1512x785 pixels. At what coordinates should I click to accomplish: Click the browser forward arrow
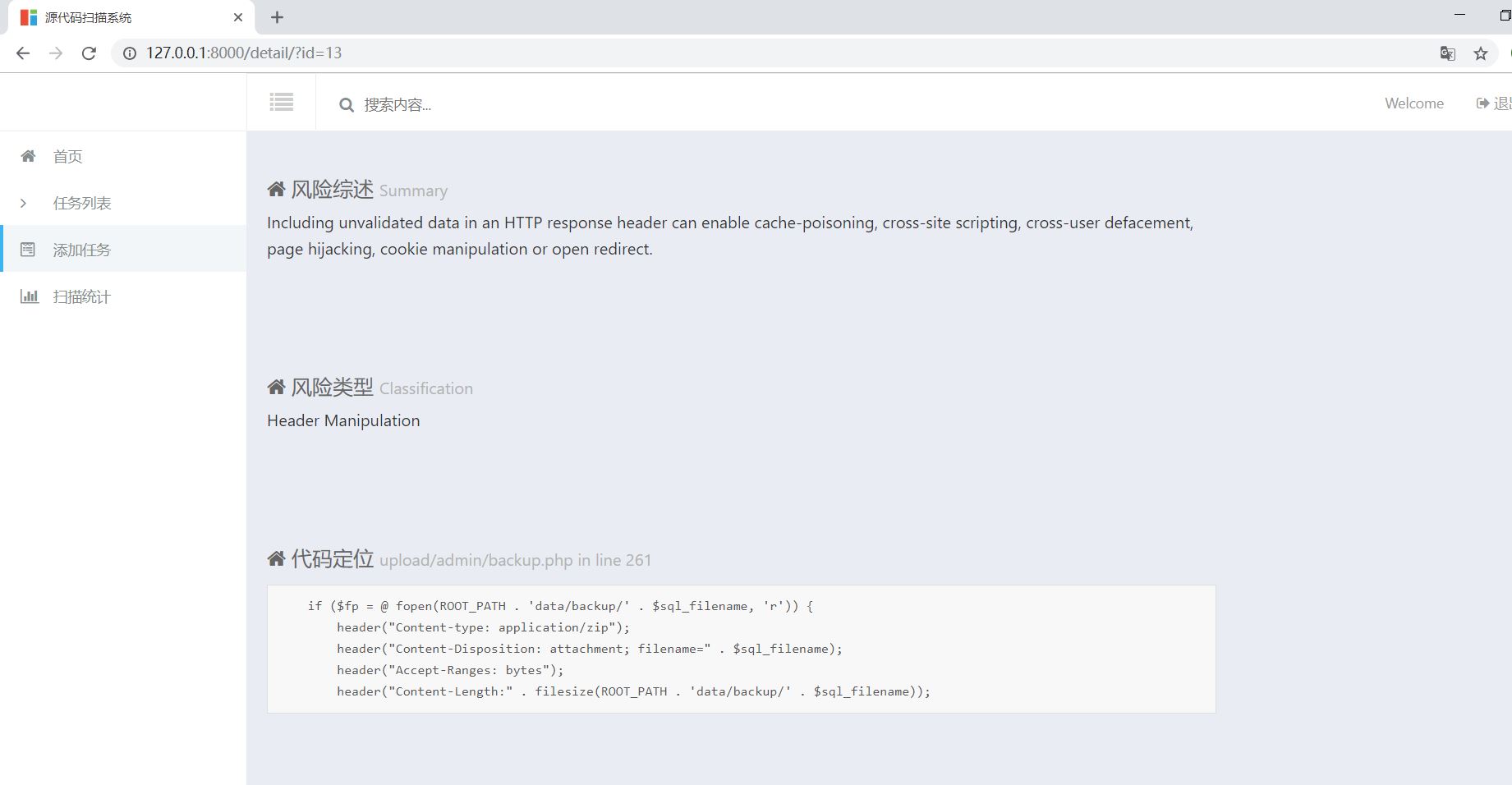pos(56,53)
